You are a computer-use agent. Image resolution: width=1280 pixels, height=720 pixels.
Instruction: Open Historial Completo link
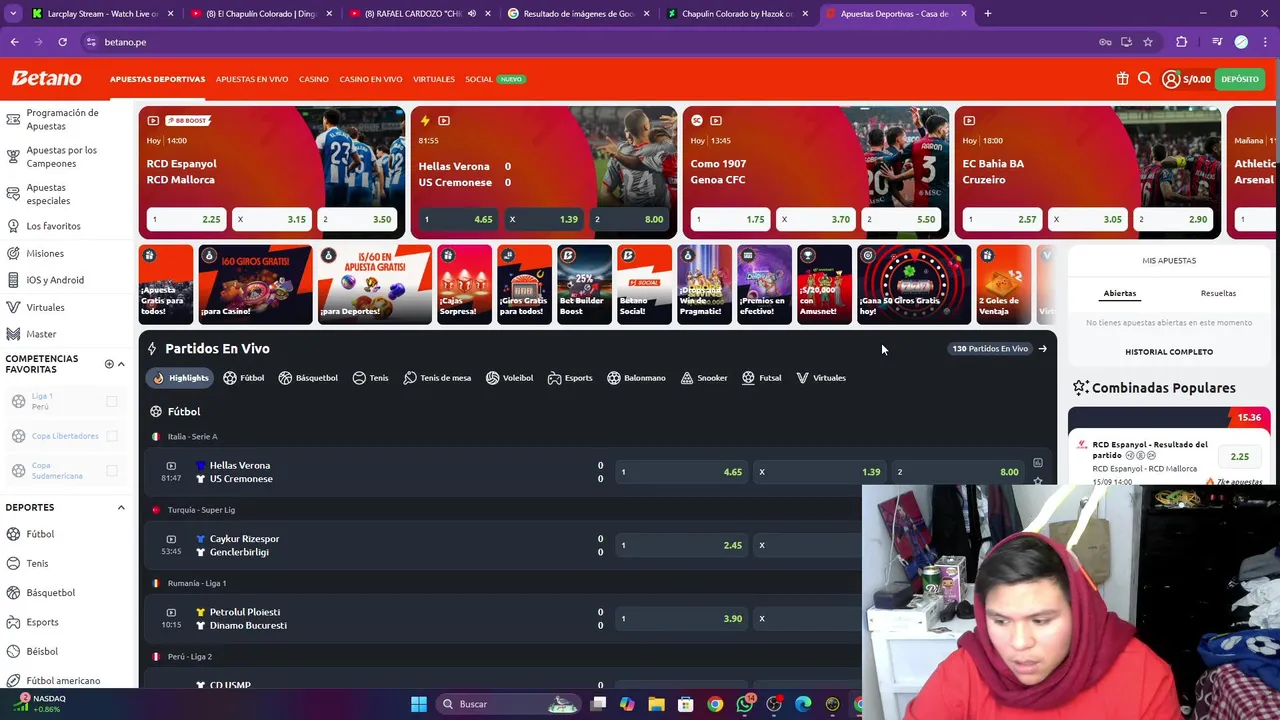[x=1169, y=352]
